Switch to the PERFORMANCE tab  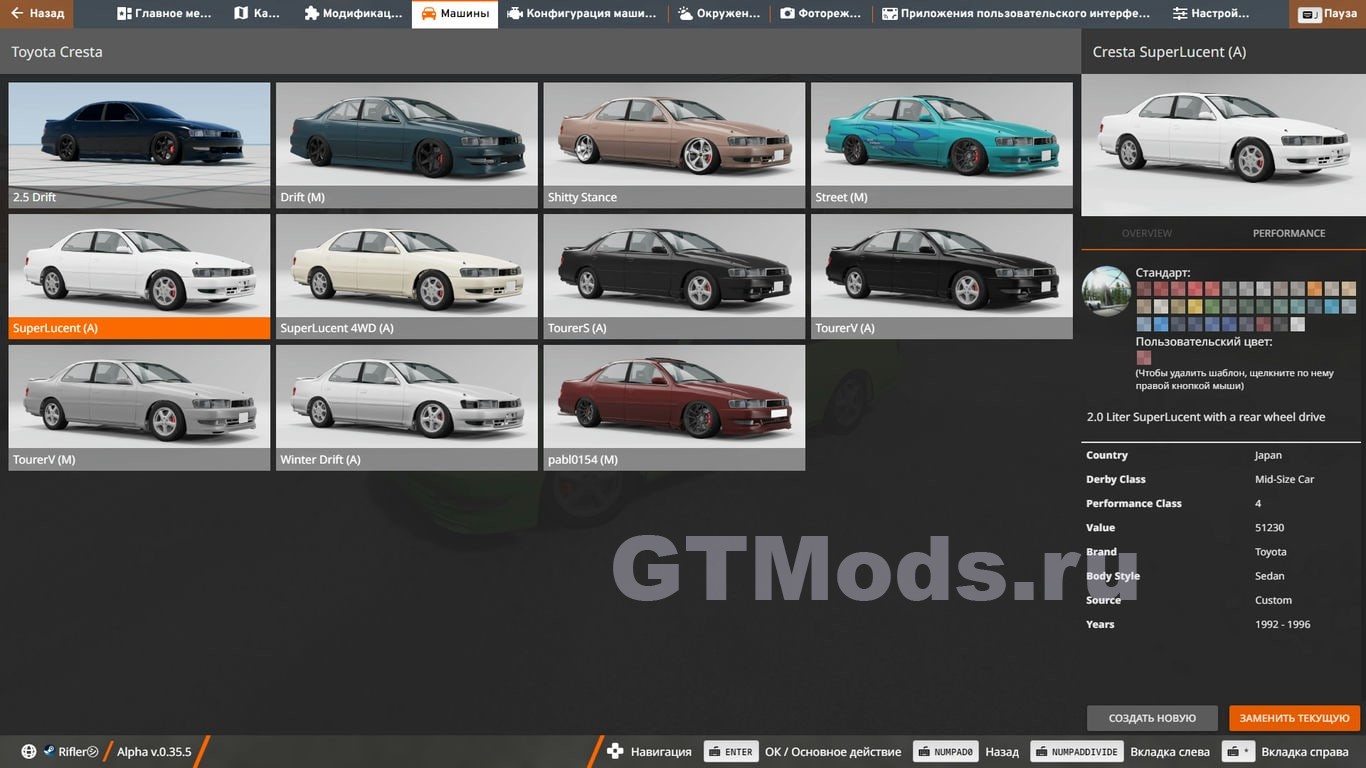click(x=1289, y=233)
